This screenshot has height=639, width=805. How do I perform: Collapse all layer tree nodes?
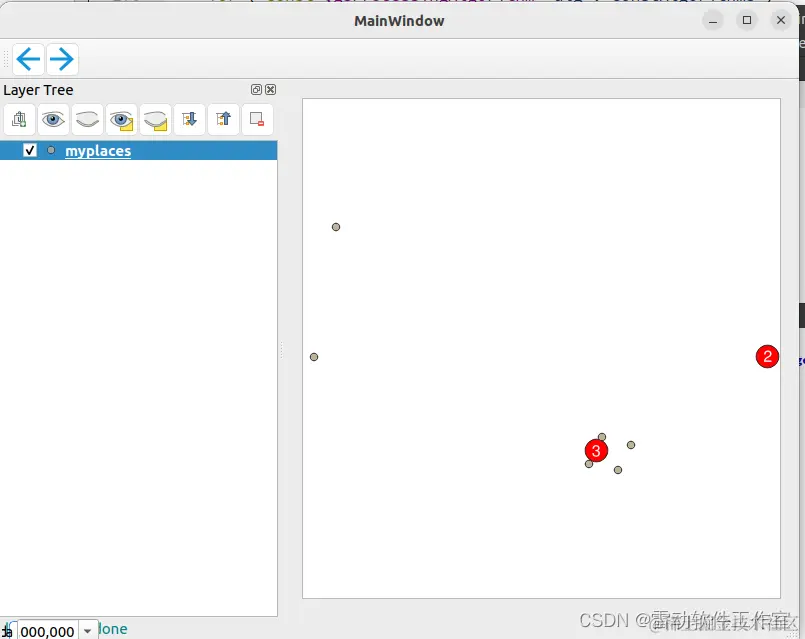[223, 119]
